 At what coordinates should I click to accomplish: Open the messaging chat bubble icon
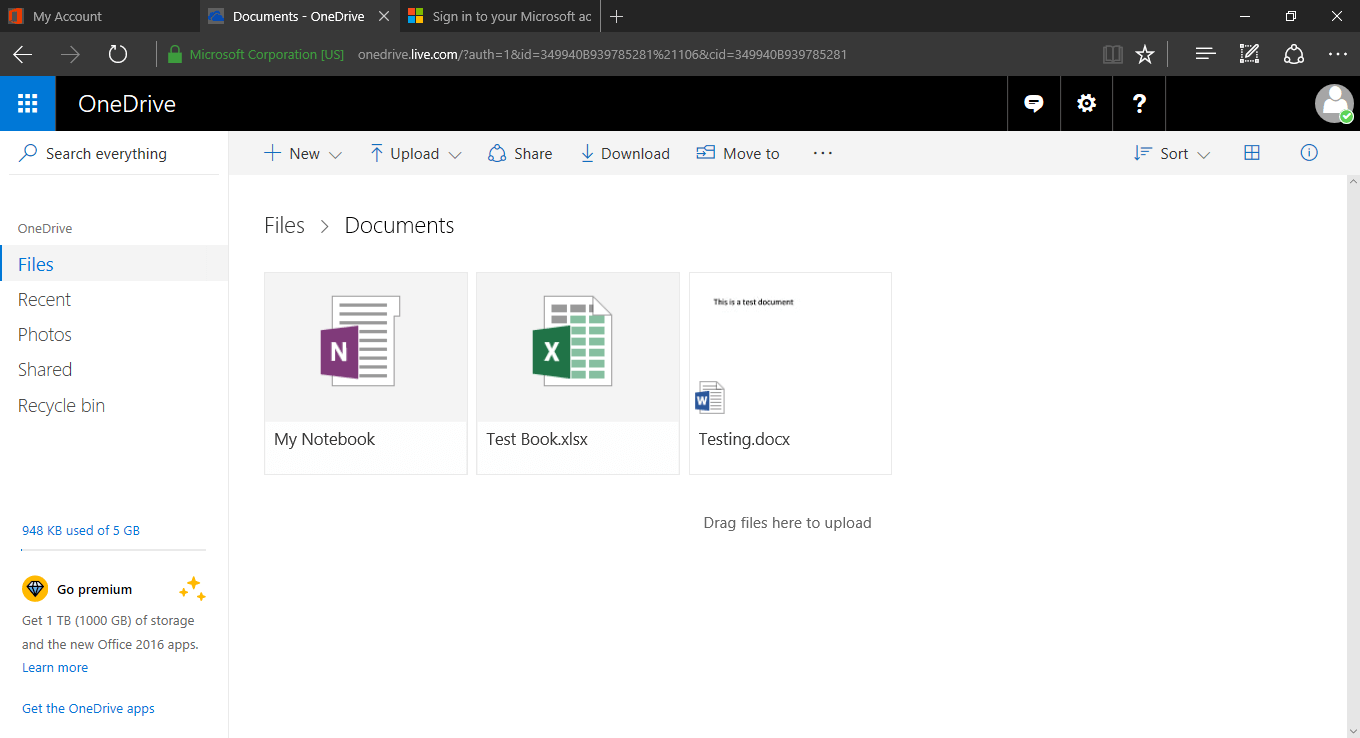(x=1034, y=103)
